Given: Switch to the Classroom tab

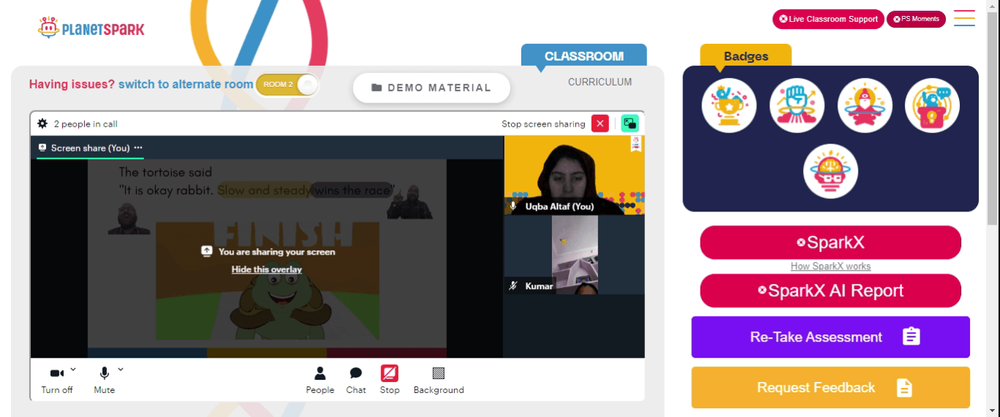Looking at the screenshot, I should coord(584,56).
